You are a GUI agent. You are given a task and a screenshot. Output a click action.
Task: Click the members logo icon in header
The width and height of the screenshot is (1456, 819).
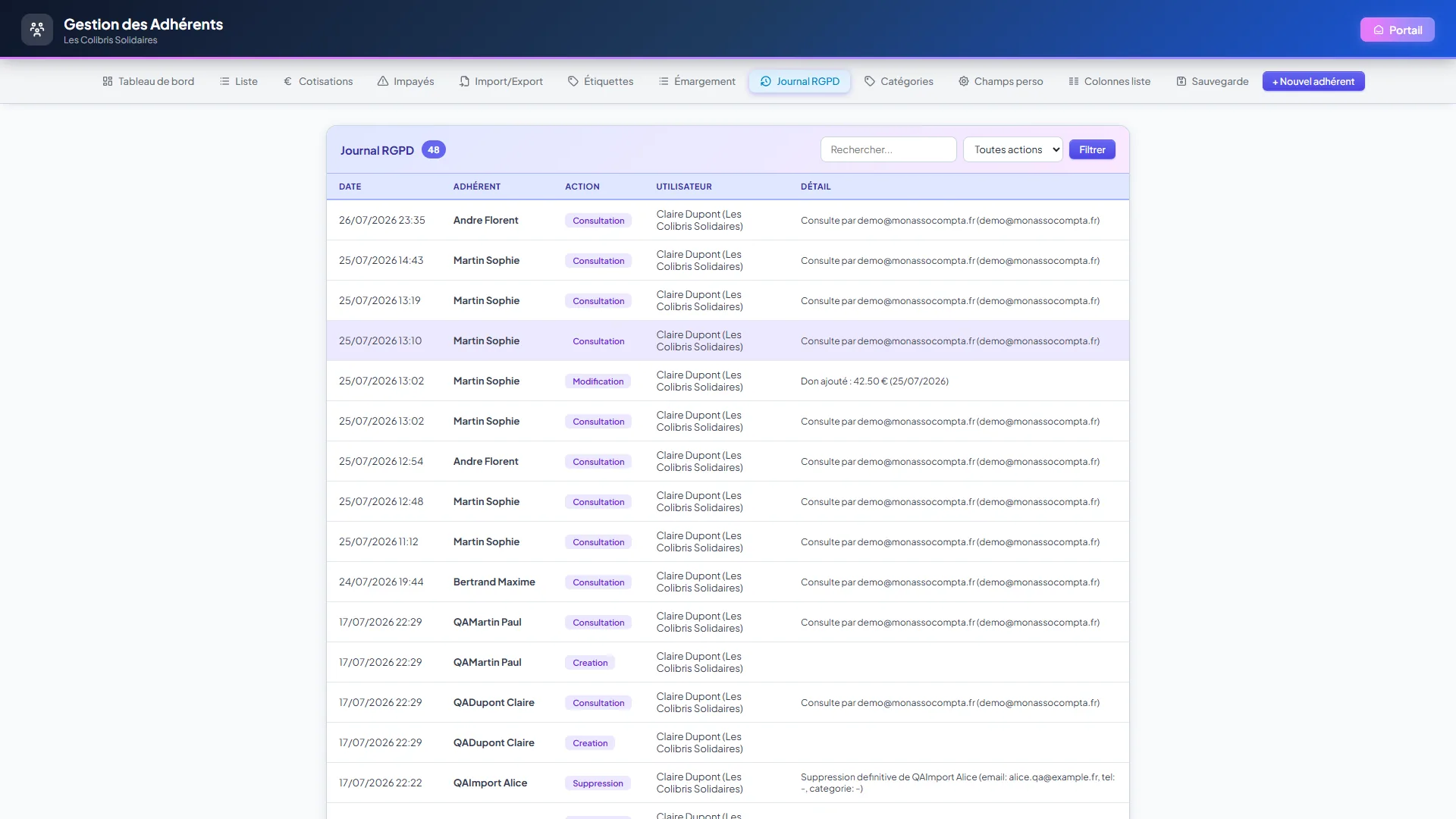pos(37,30)
